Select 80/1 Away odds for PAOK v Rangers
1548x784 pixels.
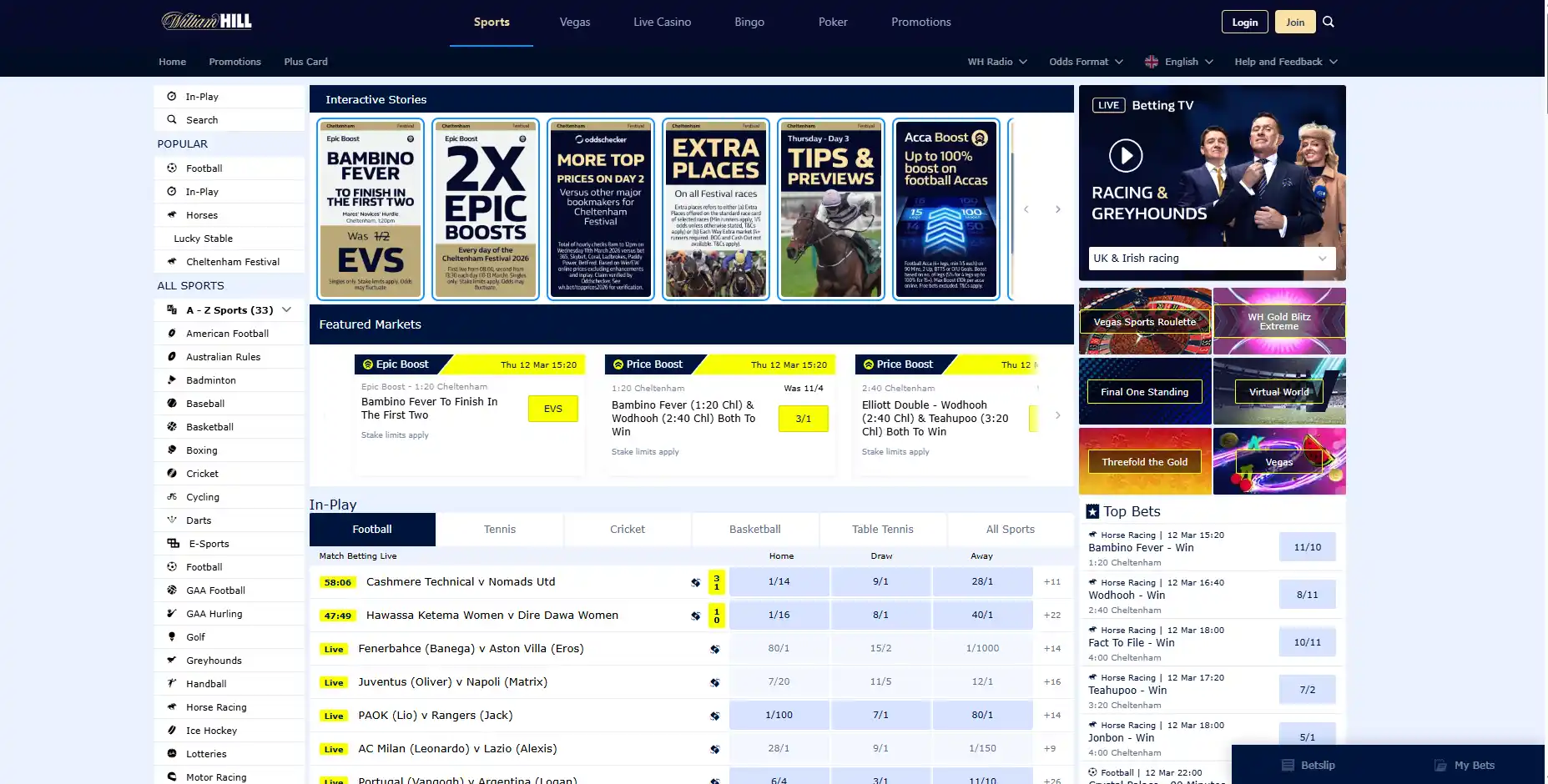coord(982,716)
